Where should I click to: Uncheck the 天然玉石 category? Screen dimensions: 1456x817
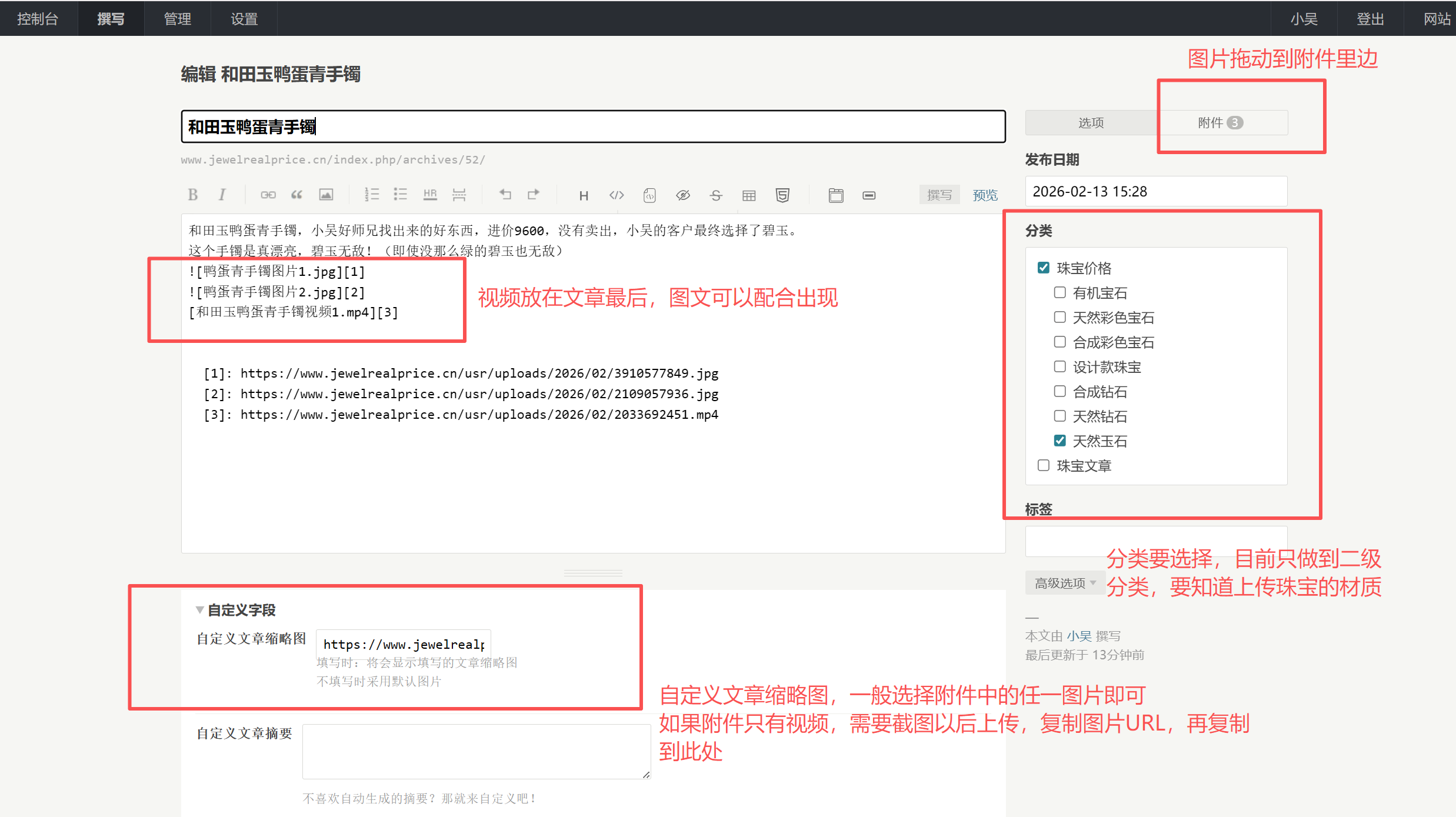(1059, 441)
